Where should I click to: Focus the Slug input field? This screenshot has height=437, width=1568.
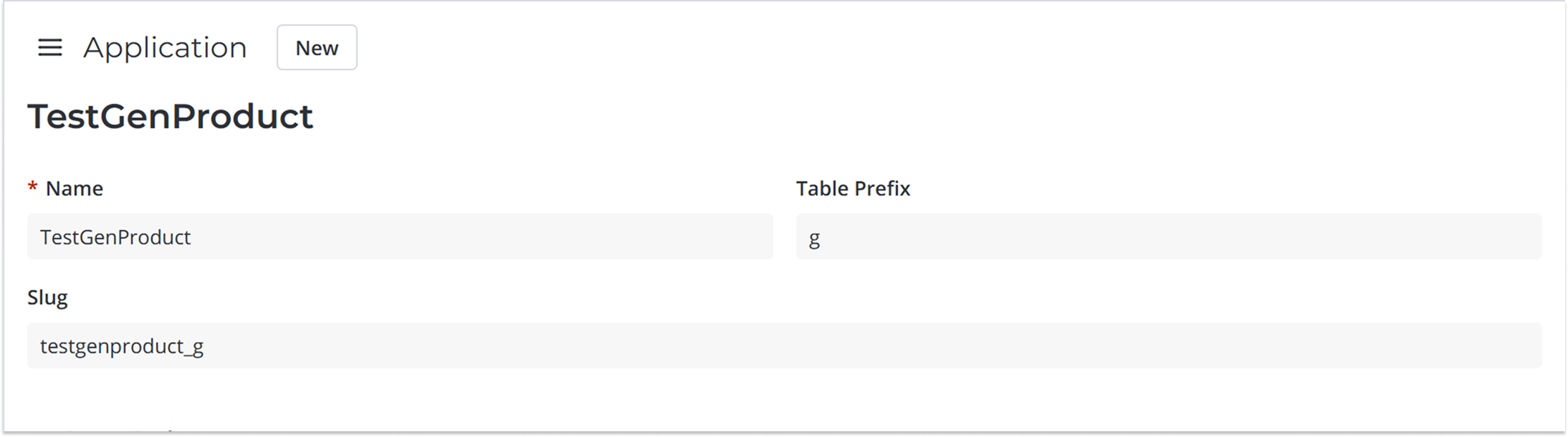[x=784, y=345]
